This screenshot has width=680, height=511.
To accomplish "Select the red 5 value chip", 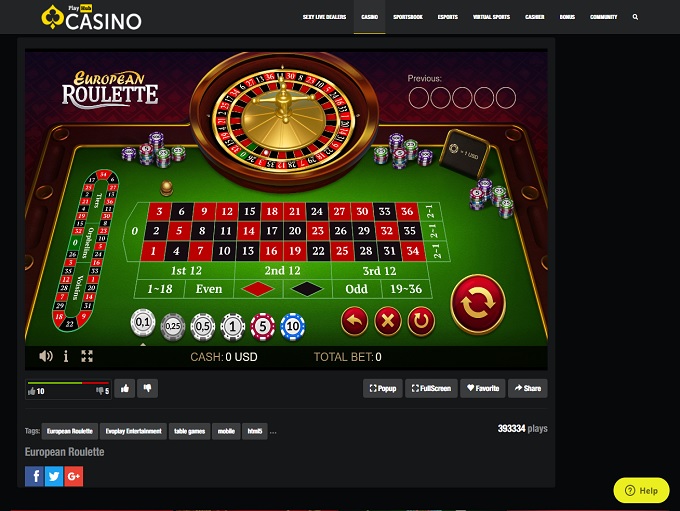I will (x=262, y=326).
